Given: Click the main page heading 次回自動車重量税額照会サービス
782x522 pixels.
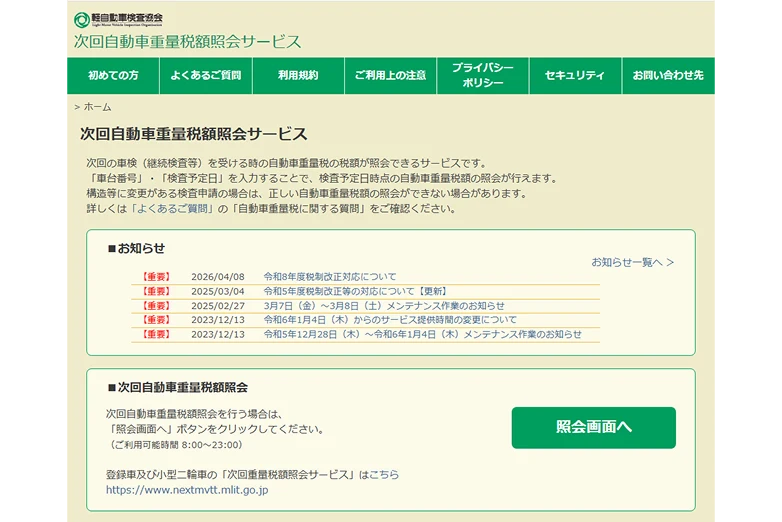Looking at the screenshot, I should click(194, 134).
